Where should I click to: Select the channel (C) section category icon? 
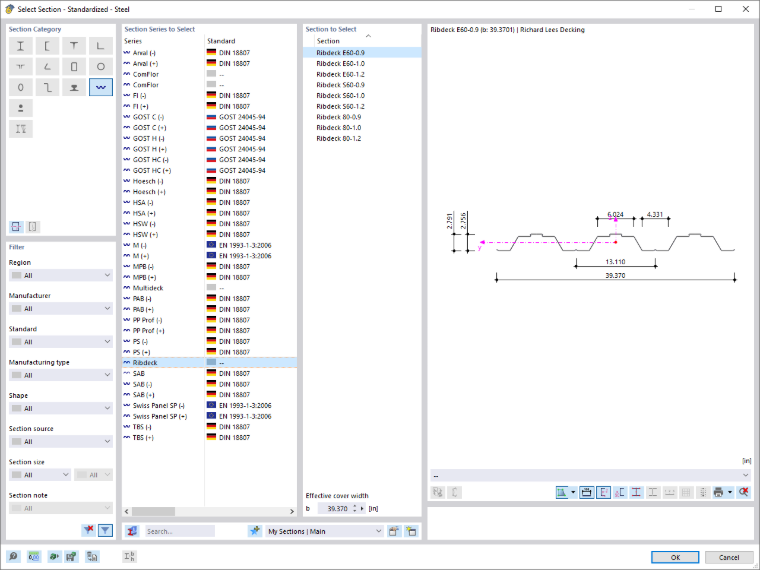(x=47, y=46)
